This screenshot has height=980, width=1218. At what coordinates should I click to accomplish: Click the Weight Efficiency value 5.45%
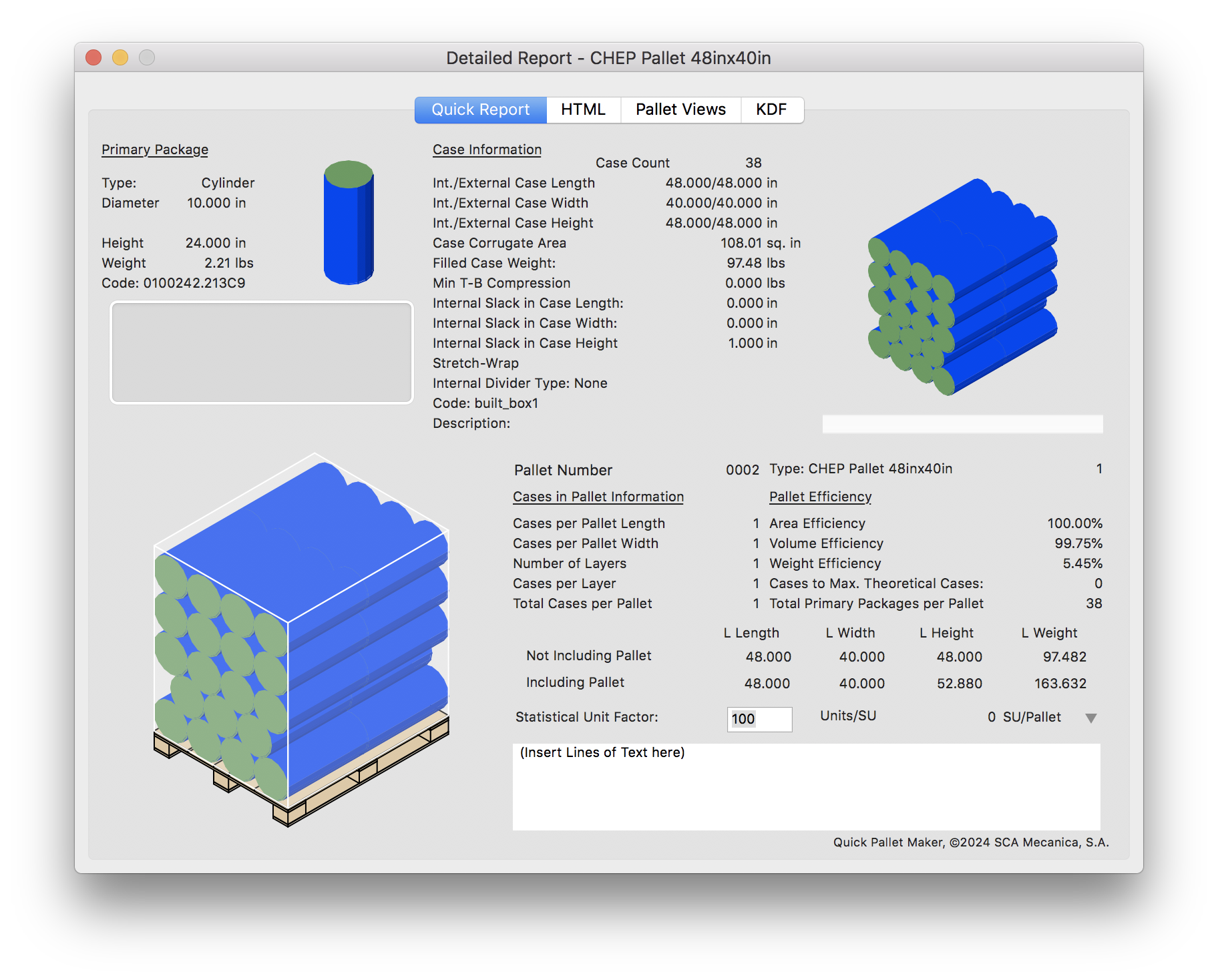click(x=1082, y=563)
